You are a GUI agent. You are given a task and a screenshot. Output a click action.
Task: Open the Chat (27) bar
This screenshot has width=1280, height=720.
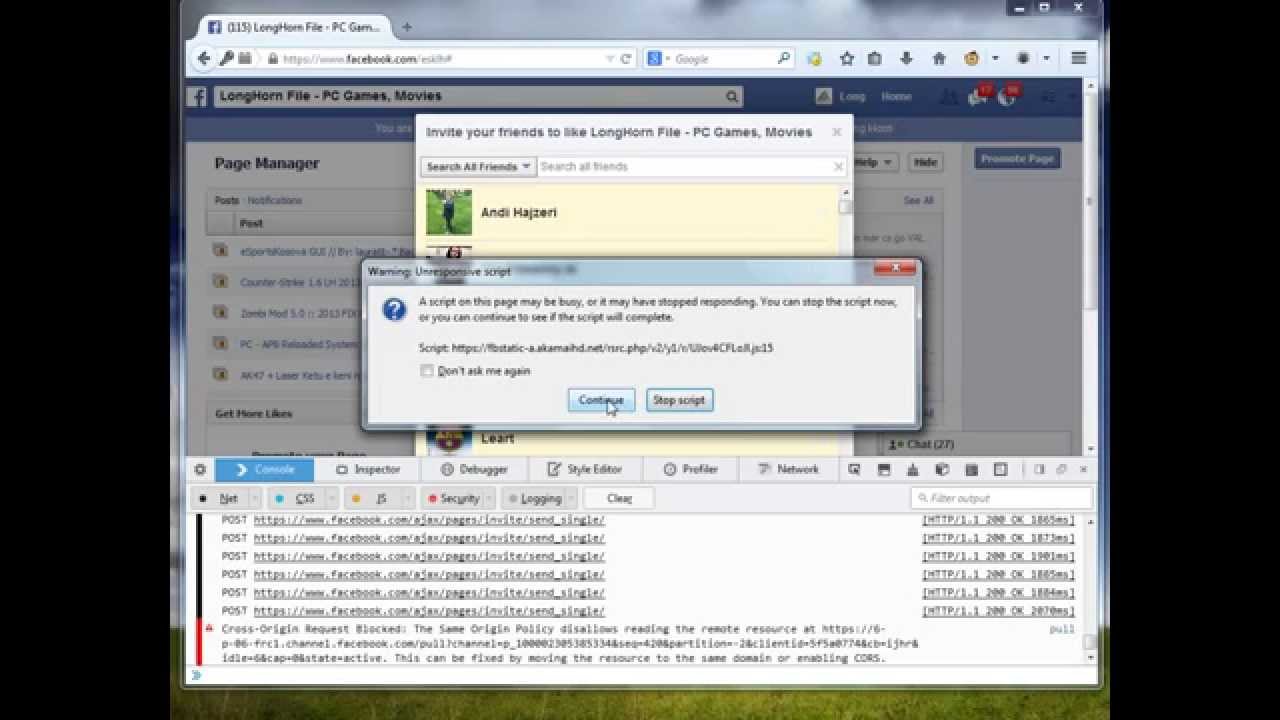click(975, 444)
